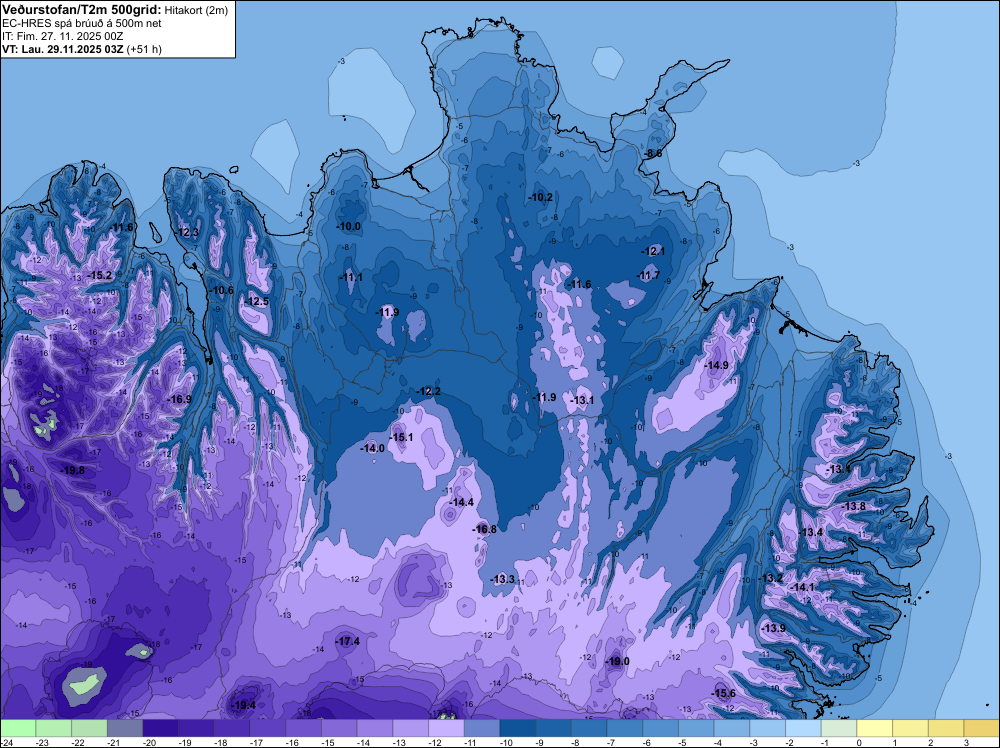The height and width of the screenshot is (748, 1000).
Task: Click the -19.0 temperature value
Action: click(x=617, y=661)
